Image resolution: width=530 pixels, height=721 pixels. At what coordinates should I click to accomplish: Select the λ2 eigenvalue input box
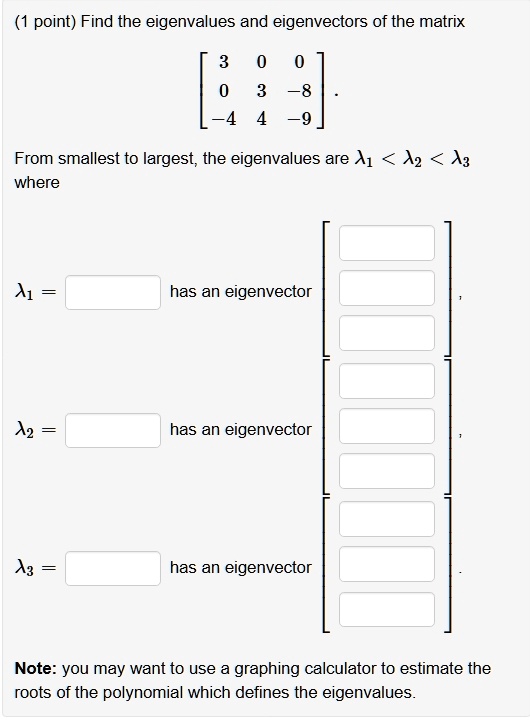(x=113, y=430)
